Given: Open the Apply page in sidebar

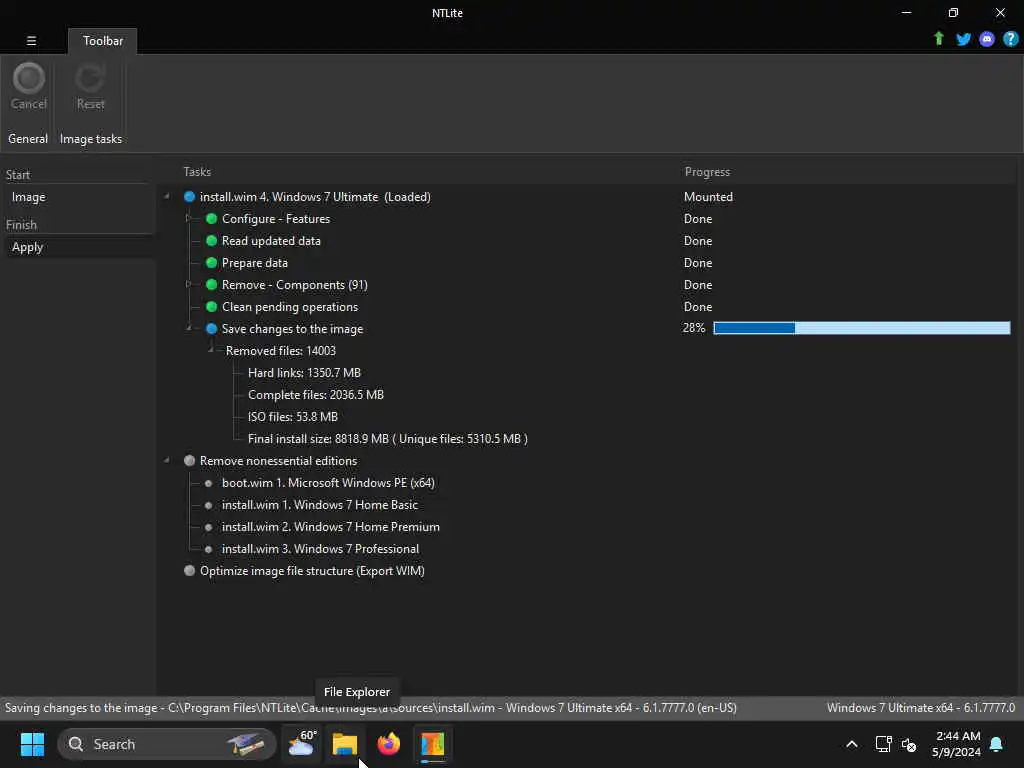Looking at the screenshot, I should point(27,248).
